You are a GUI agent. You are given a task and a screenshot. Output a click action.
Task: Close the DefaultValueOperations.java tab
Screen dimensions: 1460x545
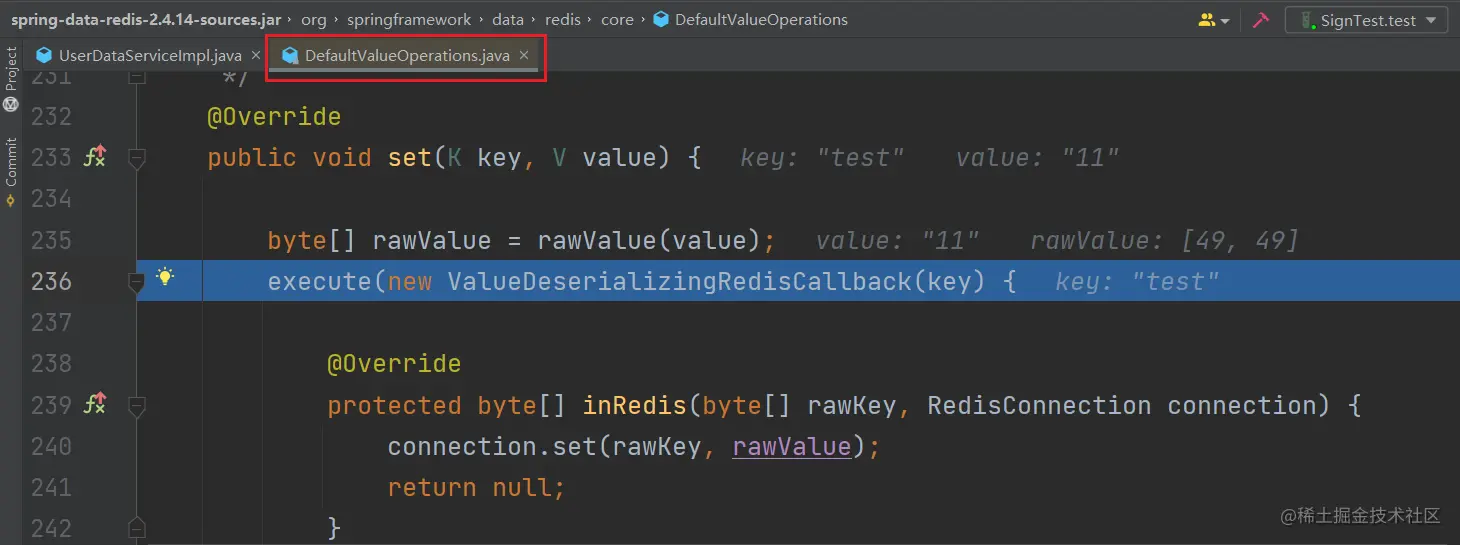524,56
